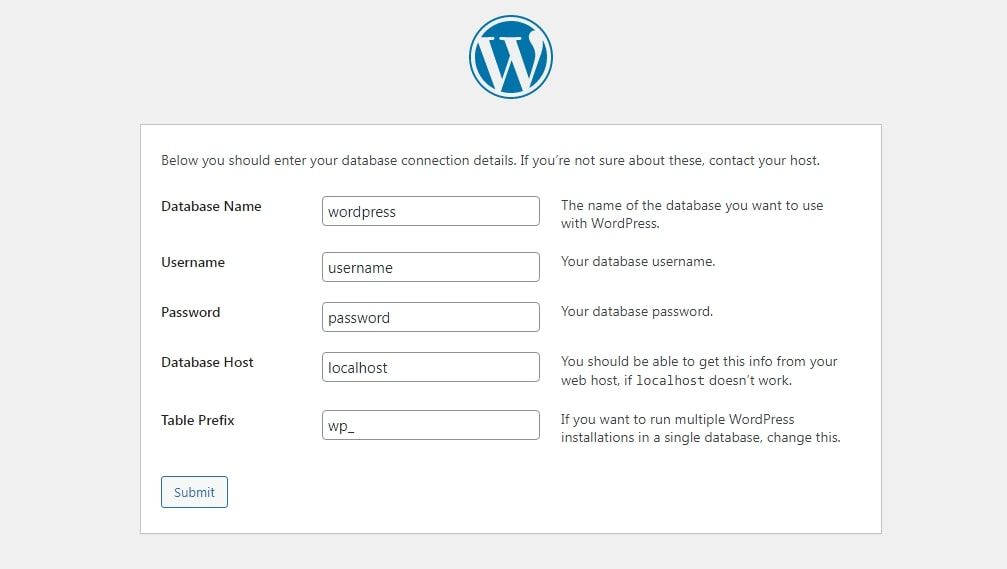The width and height of the screenshot is (1007, 569).
Task: Click the "Your database username." hint text
Action: 638,262
